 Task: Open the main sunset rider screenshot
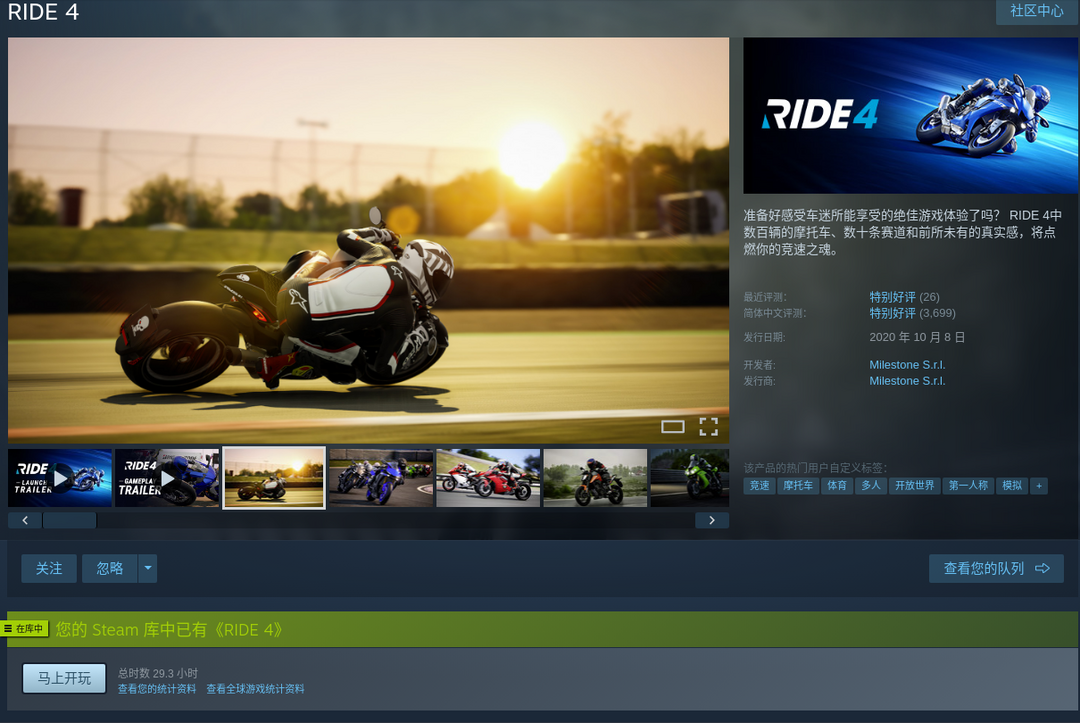368,240
